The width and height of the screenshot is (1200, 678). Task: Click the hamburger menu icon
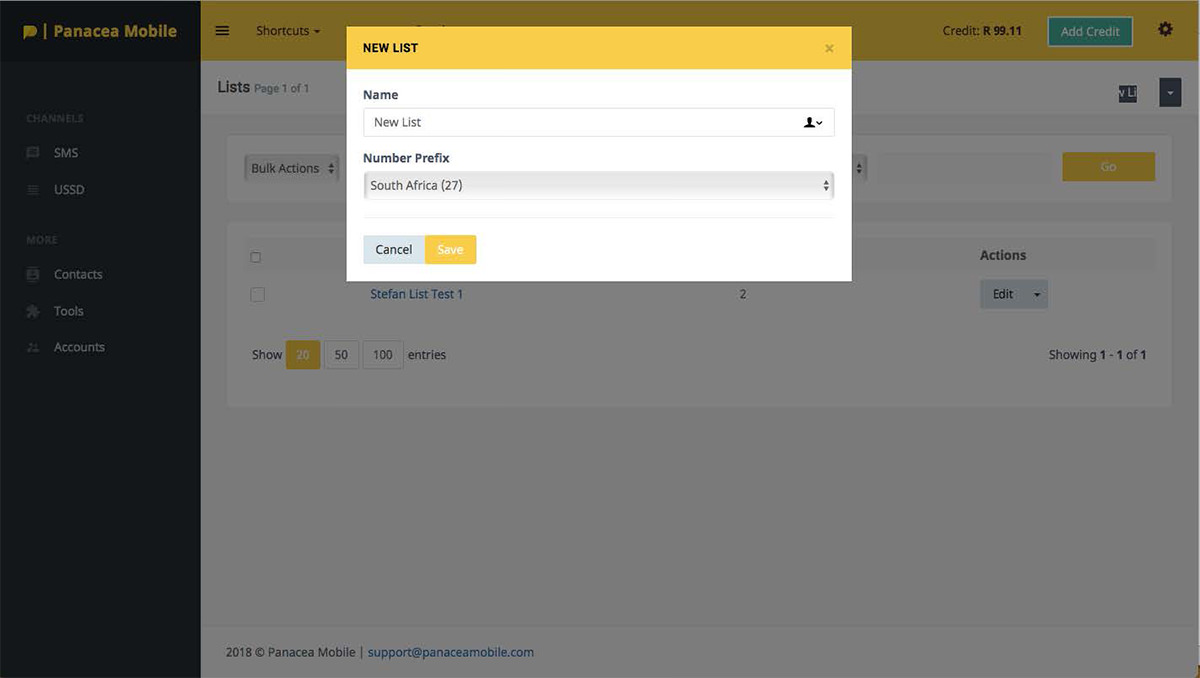[222, 31]
